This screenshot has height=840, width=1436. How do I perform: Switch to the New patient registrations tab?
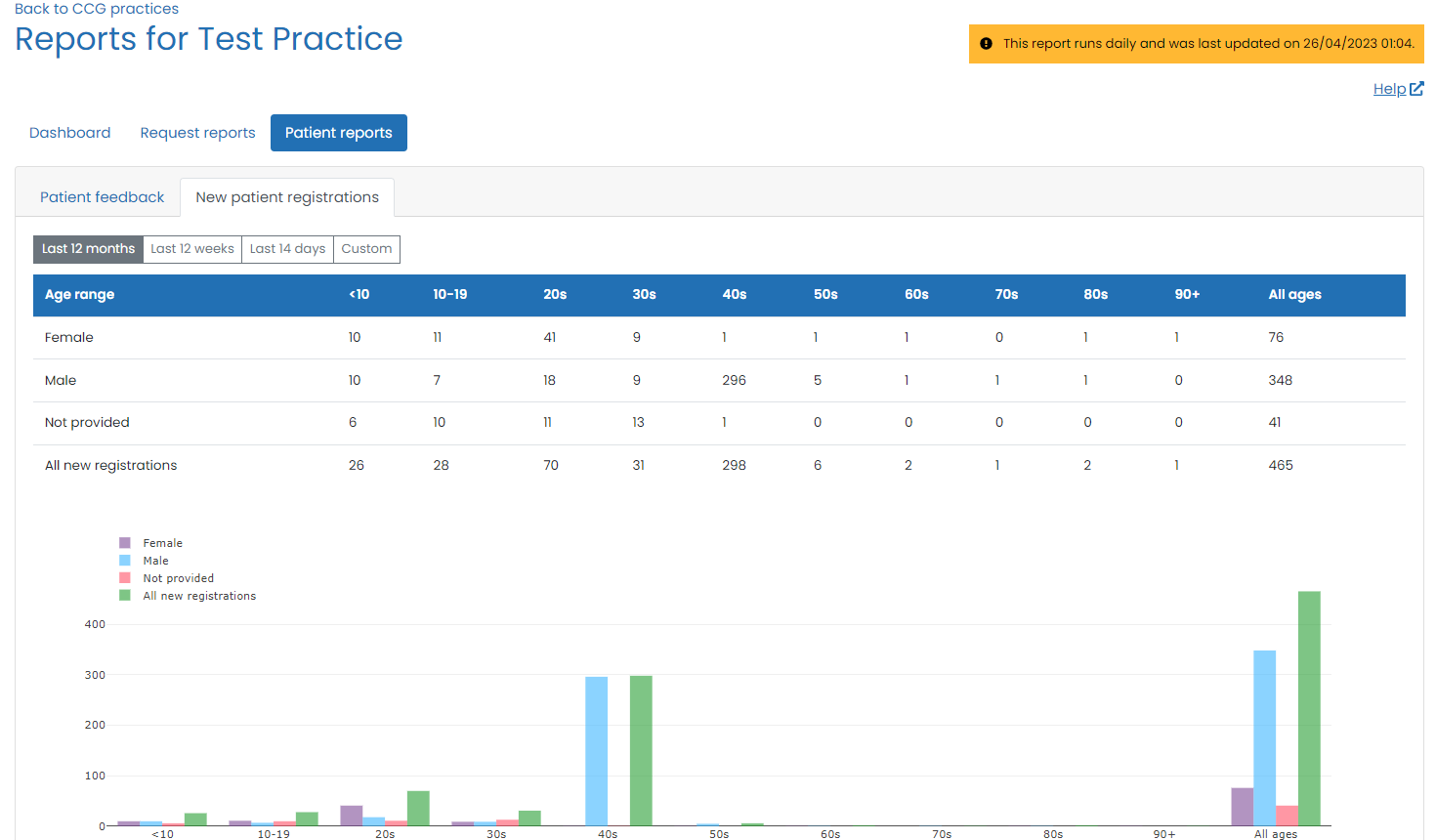click(x=286, y=196)
